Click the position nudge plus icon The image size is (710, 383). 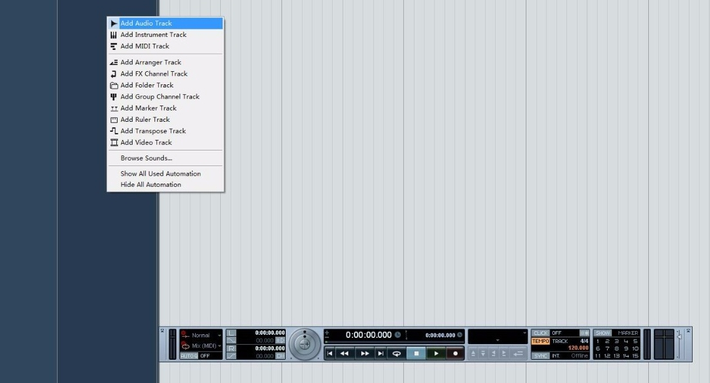click(327, 332)
